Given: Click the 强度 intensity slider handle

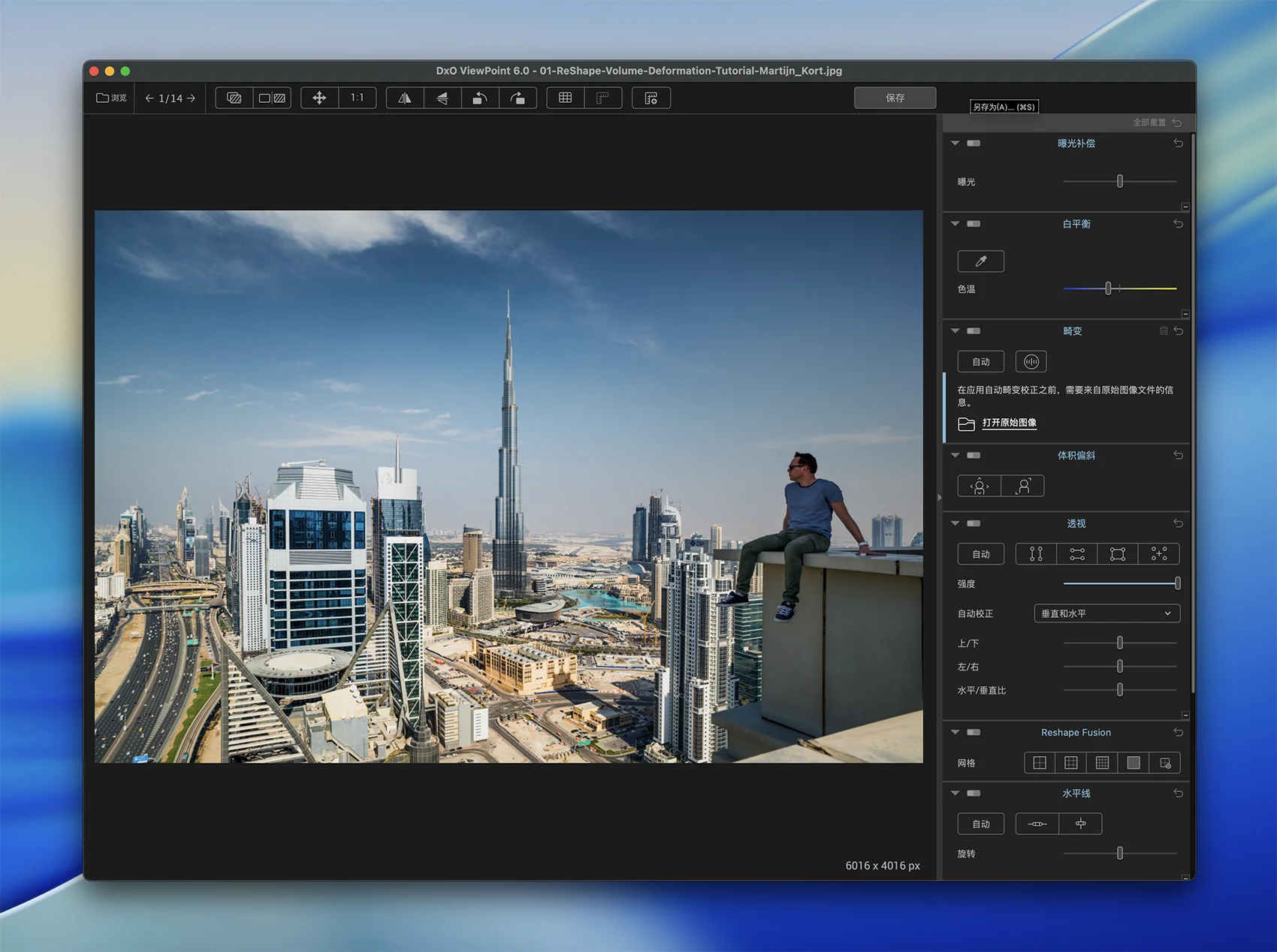Looking at the screenshot, I should click(x=1177, y=583).
